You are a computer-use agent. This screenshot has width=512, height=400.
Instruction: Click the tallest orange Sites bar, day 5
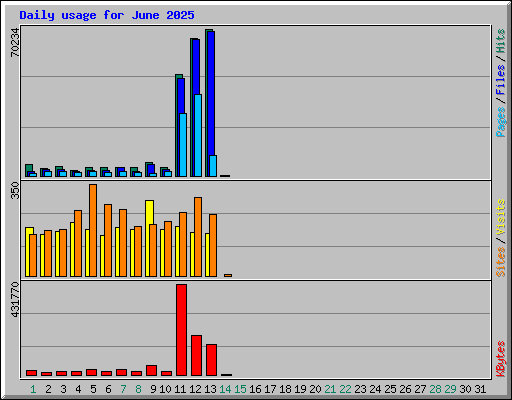[x=93, y=230]
